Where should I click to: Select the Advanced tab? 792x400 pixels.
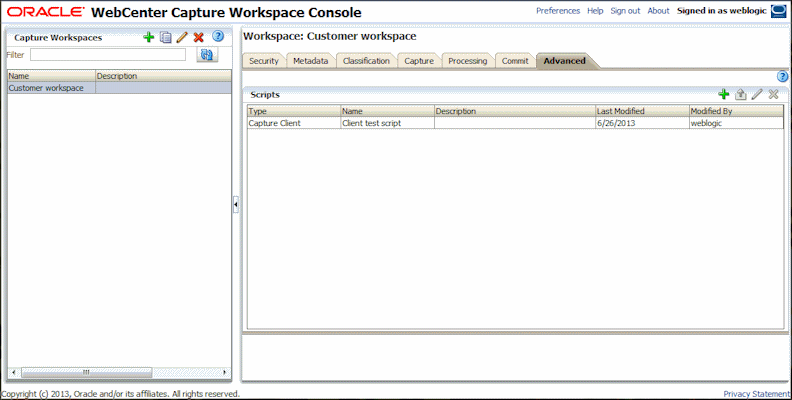point(565,61)
